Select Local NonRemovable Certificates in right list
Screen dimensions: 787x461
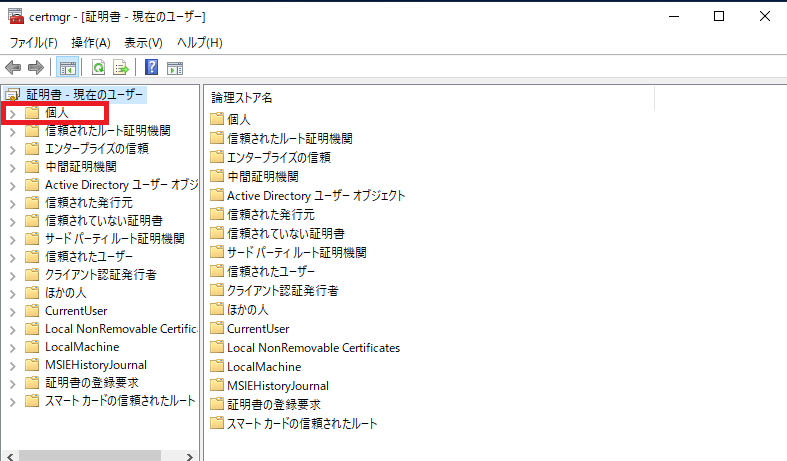(x=313, y=348)
